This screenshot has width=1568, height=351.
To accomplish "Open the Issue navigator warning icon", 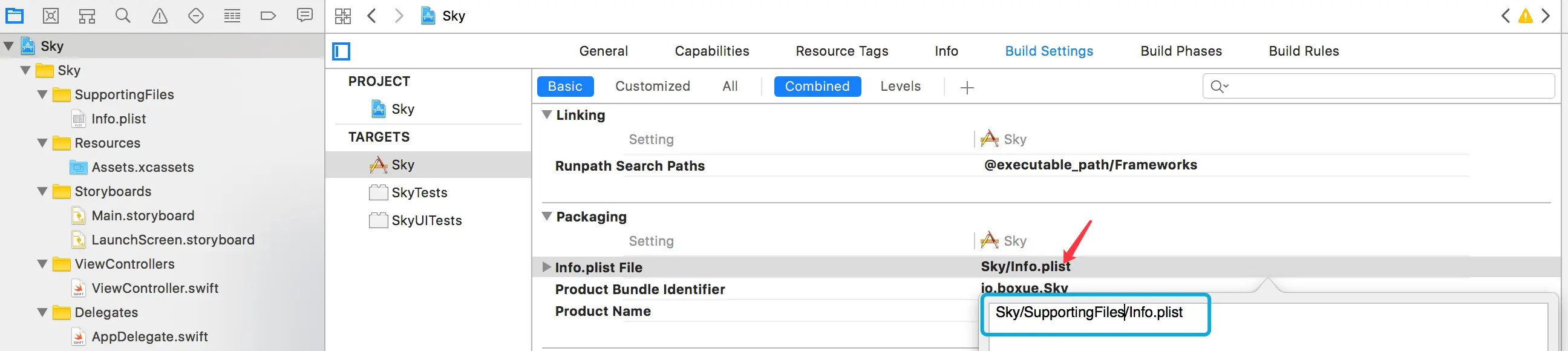I will click(160, 16).
